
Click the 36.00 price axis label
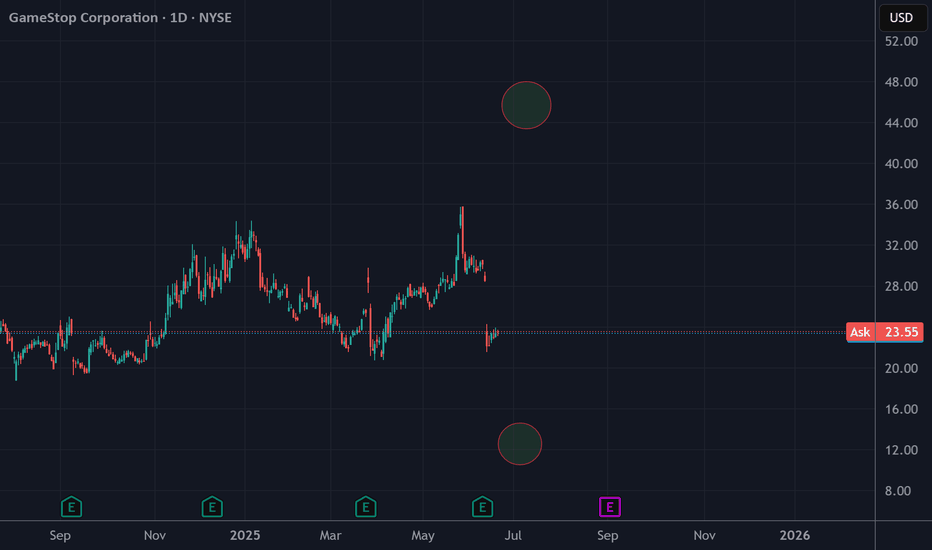pos(901,205)
